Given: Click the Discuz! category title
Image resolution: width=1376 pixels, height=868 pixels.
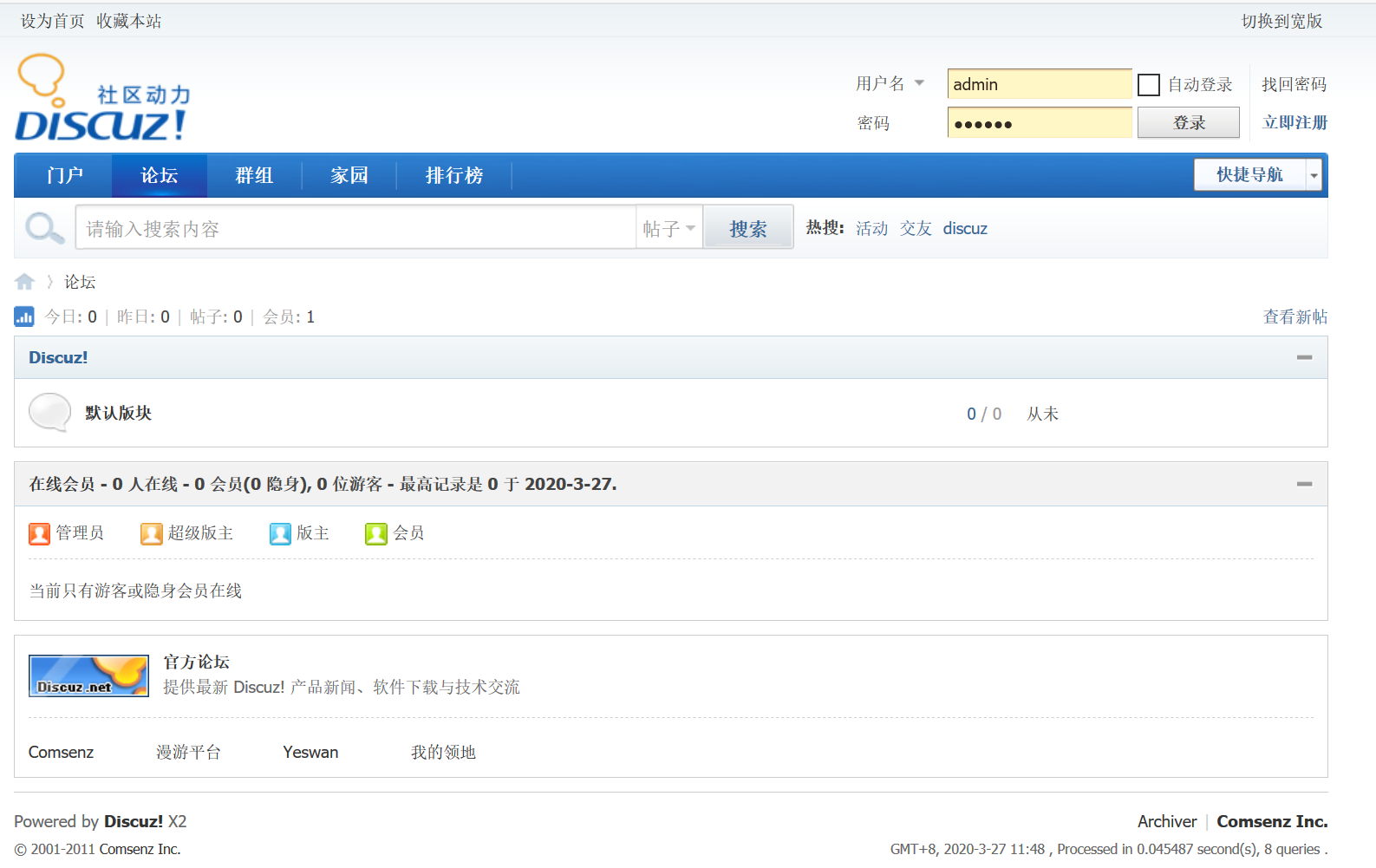Looking at the screenshot, I should coord(58,357).
